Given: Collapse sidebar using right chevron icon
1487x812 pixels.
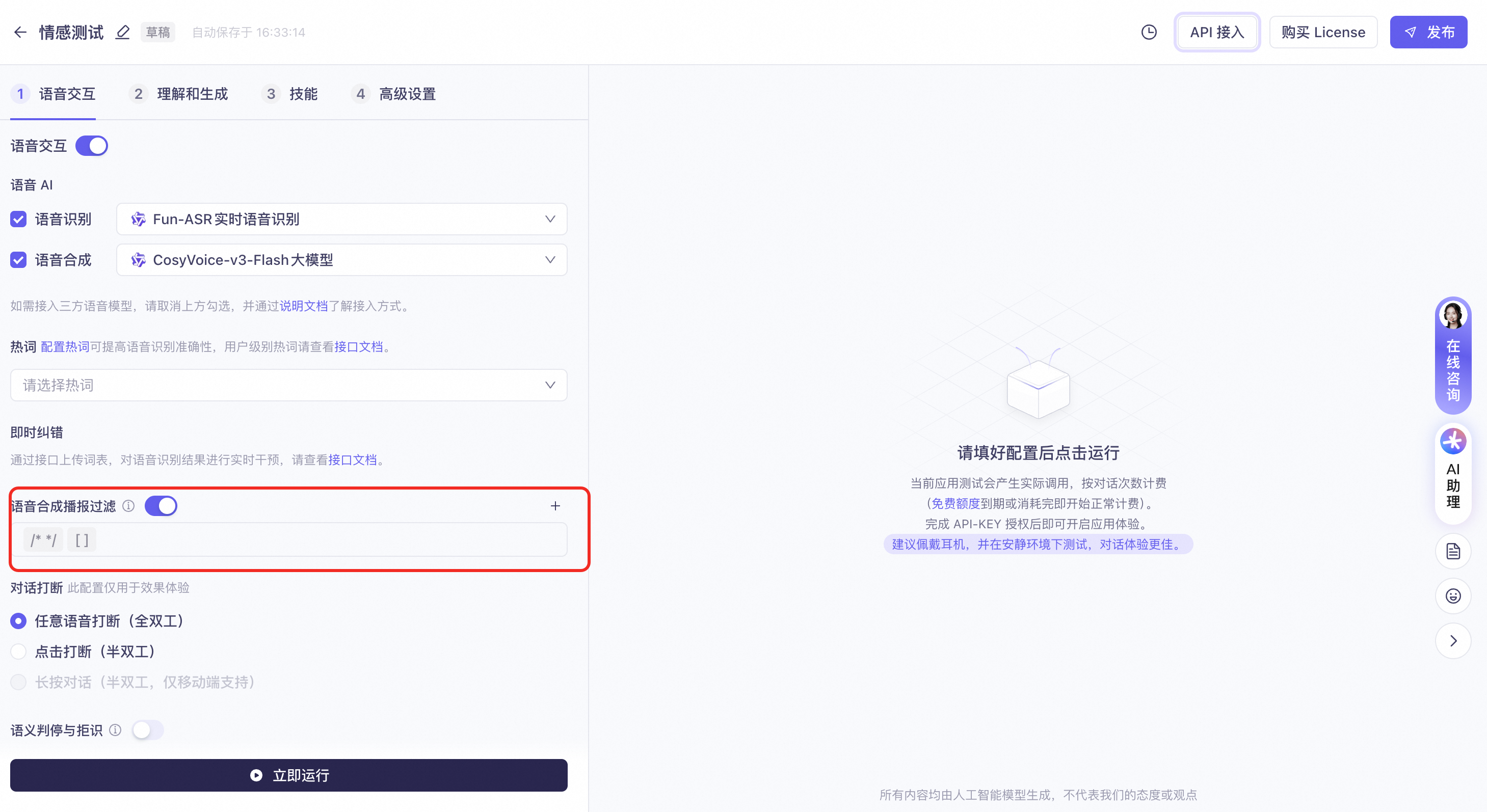Looking at the screenshot, I should 1452,641.
